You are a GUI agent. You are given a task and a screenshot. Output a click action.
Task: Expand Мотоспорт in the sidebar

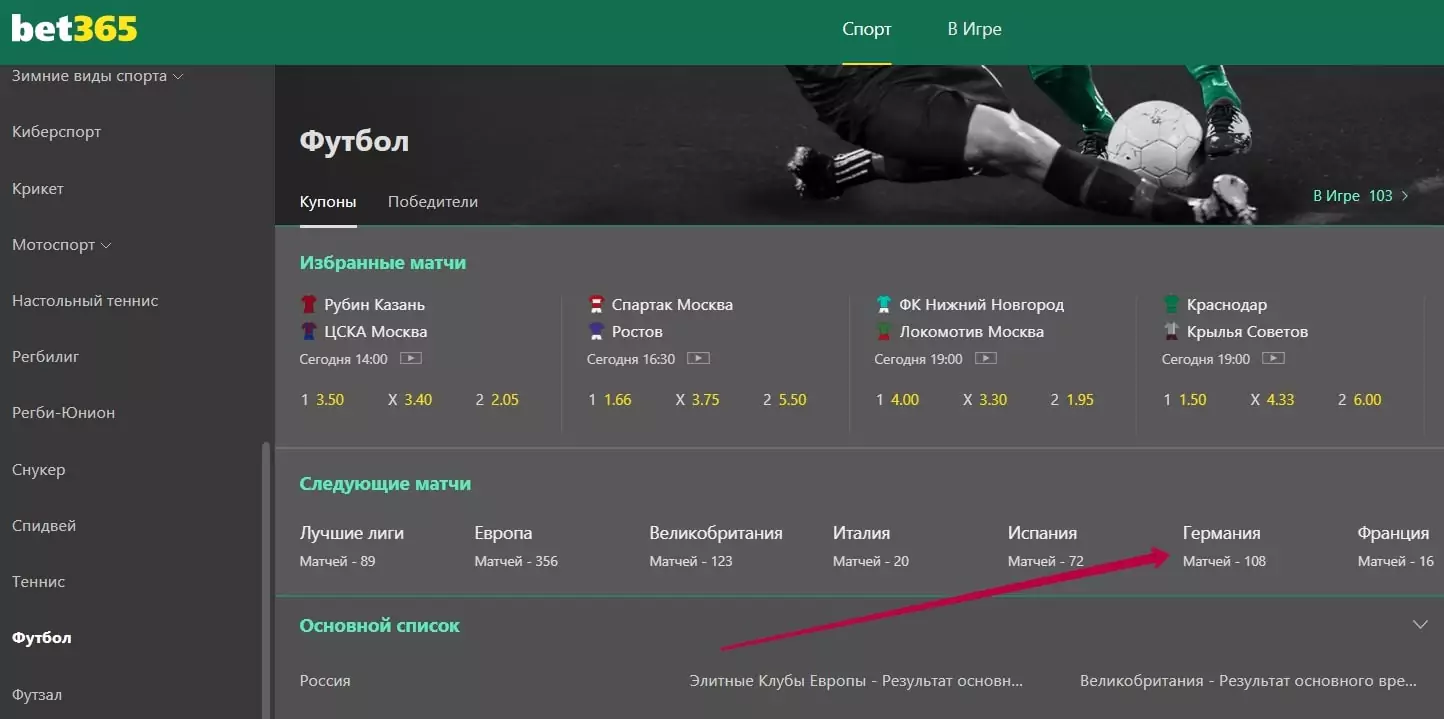(106, 245)
